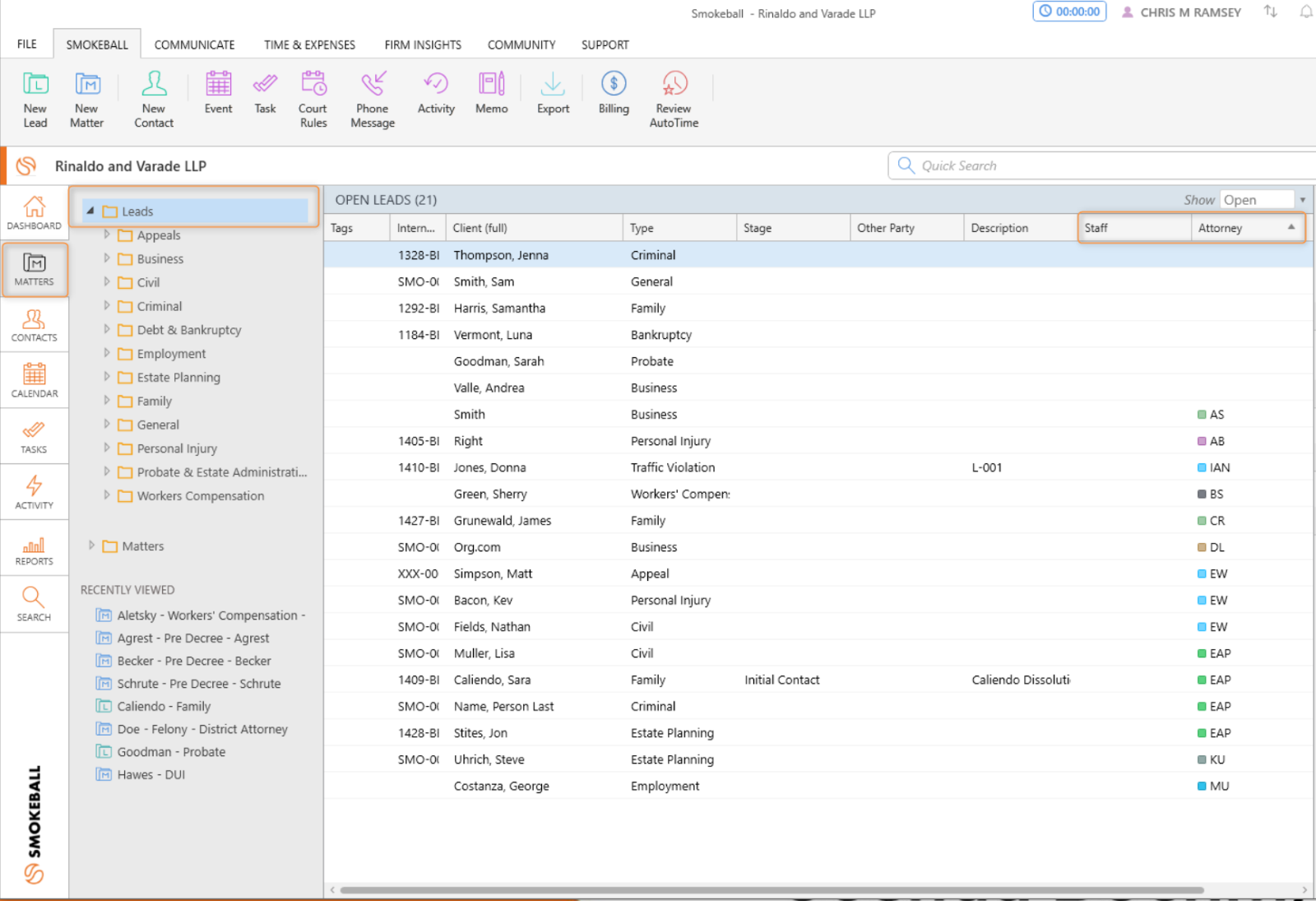Select the Jones, Donna lead row
This screenshot has width=1316, height=901.
click(x=818, y=467)
